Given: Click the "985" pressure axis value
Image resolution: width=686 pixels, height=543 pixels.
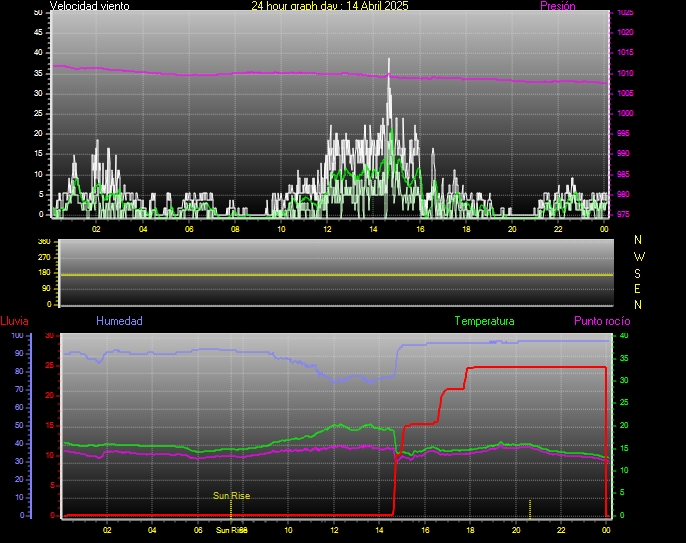Looking at the screenshot, I should 623,174.
